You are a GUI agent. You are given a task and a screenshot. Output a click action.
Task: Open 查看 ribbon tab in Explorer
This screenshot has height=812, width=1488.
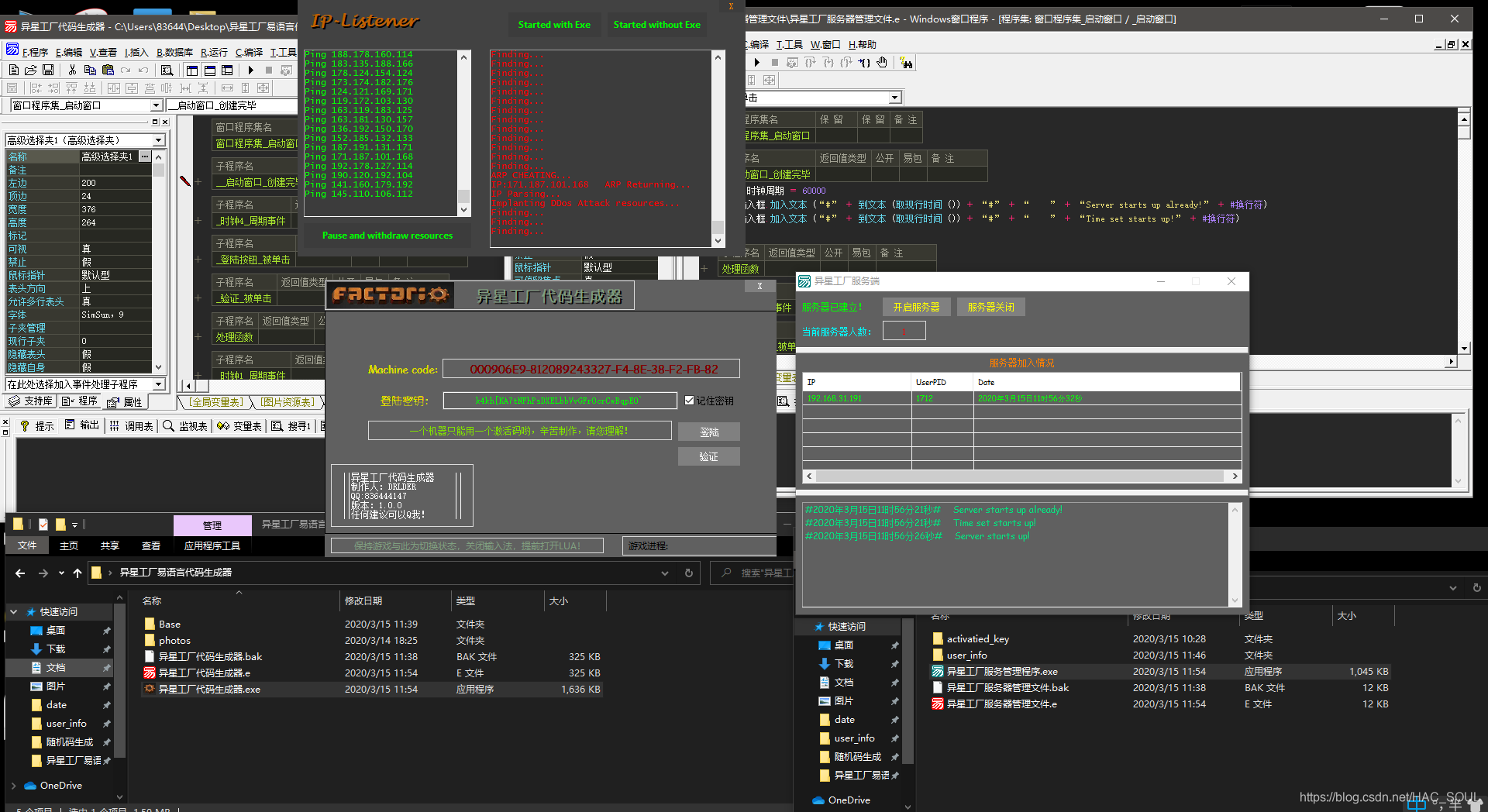coord(150,545)
